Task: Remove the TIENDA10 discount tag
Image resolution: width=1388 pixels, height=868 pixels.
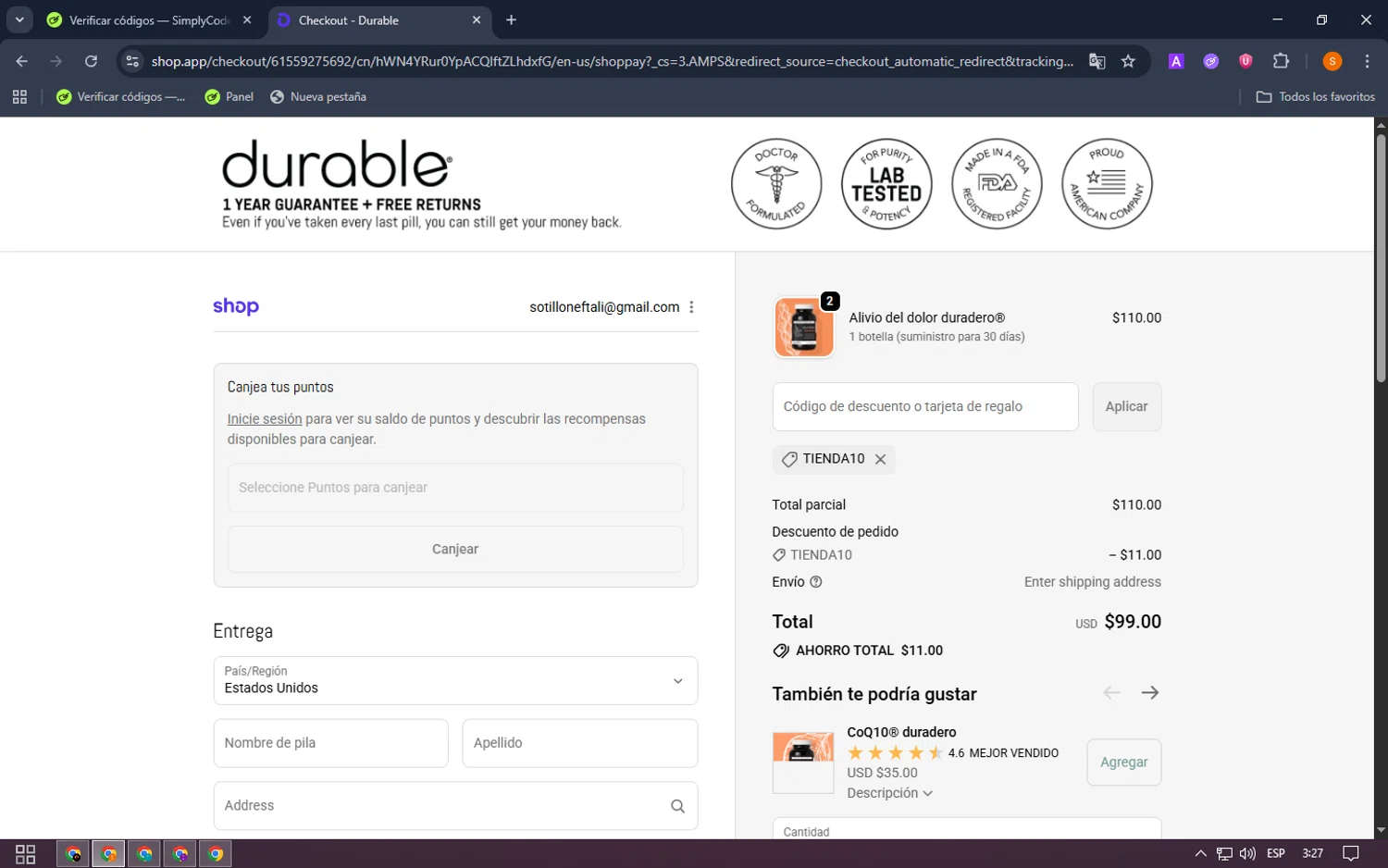Action: coord(880,459)
